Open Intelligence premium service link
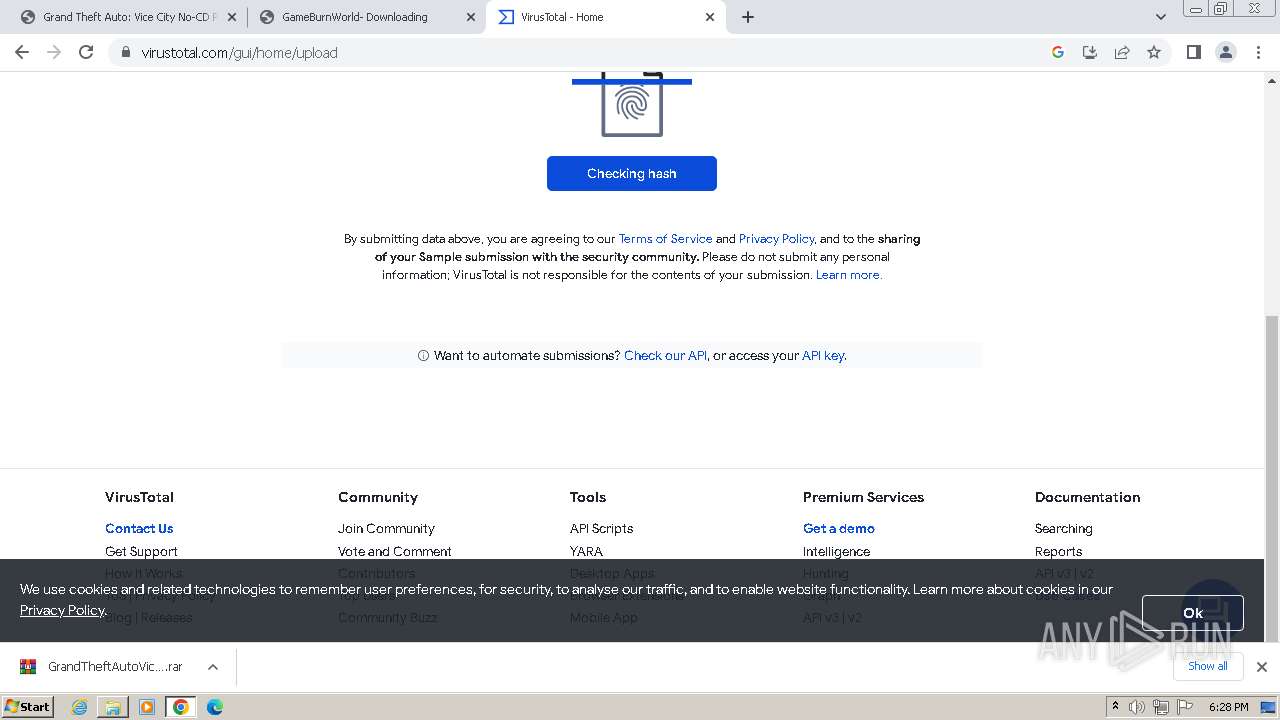Image resolution: width=1280 pixels, height=720 pixels. [x=836, y=551]
